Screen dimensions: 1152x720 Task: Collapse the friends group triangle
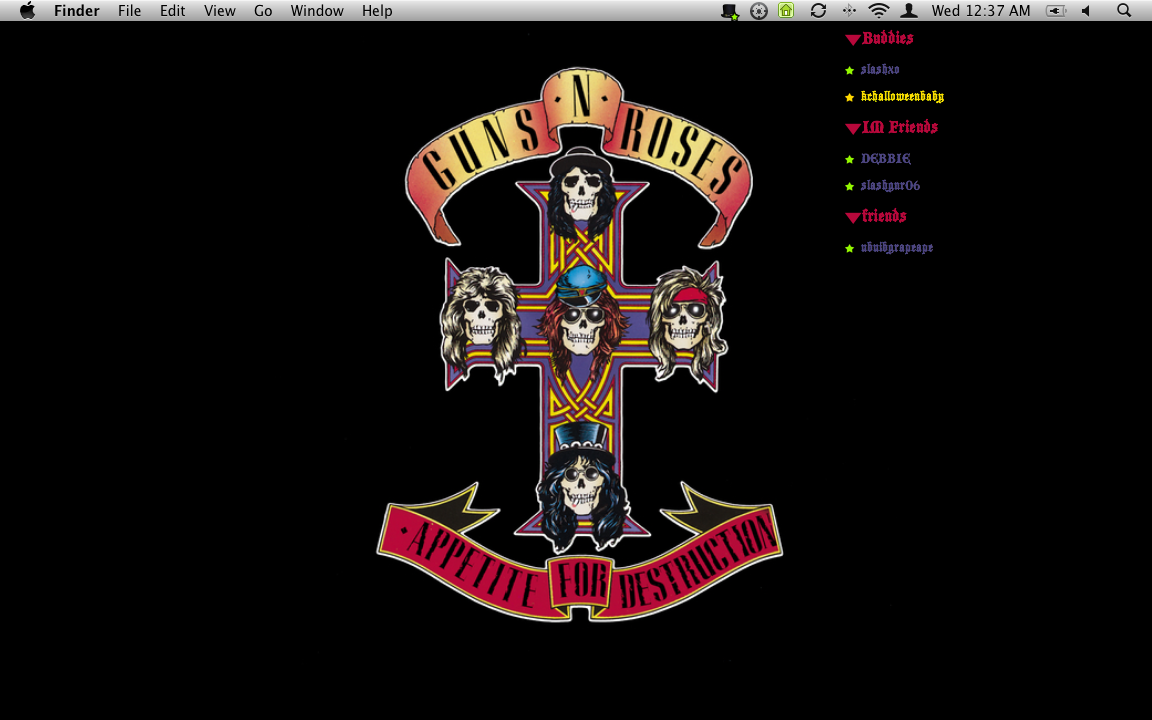point(852,217)
